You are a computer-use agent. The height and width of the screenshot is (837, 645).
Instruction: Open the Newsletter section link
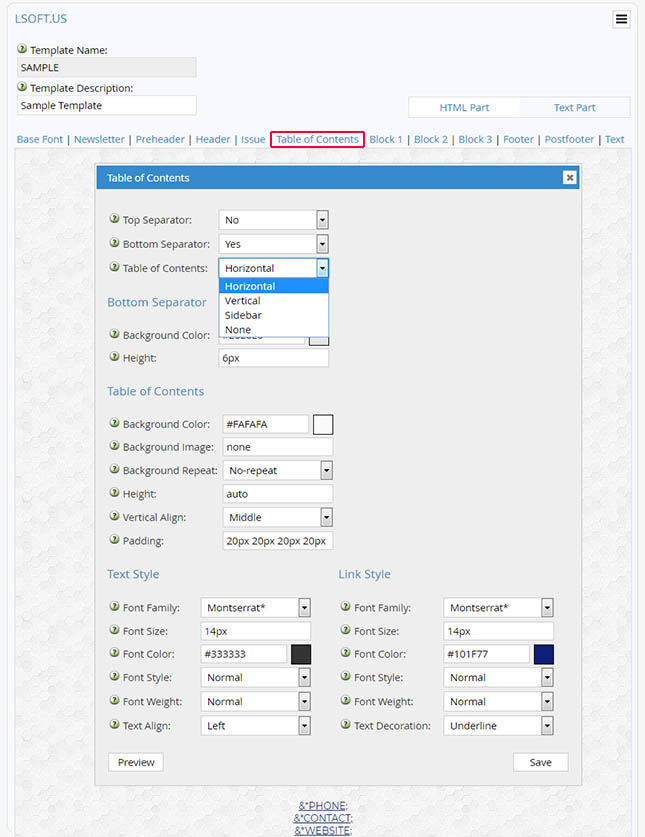[x=99, y=139]
